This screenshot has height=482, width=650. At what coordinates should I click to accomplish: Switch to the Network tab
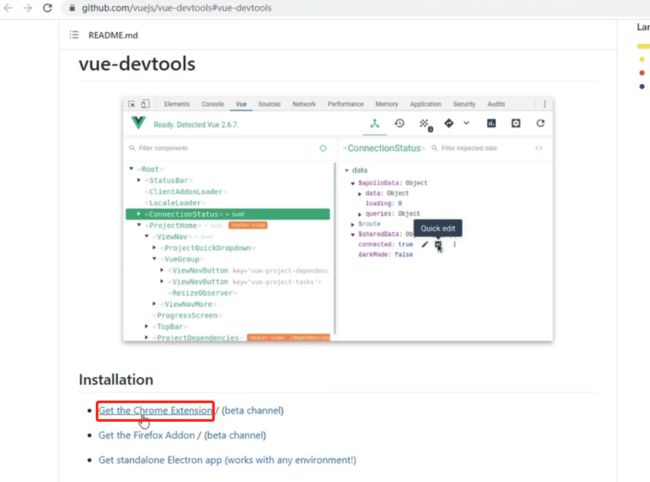pos(303,104)
